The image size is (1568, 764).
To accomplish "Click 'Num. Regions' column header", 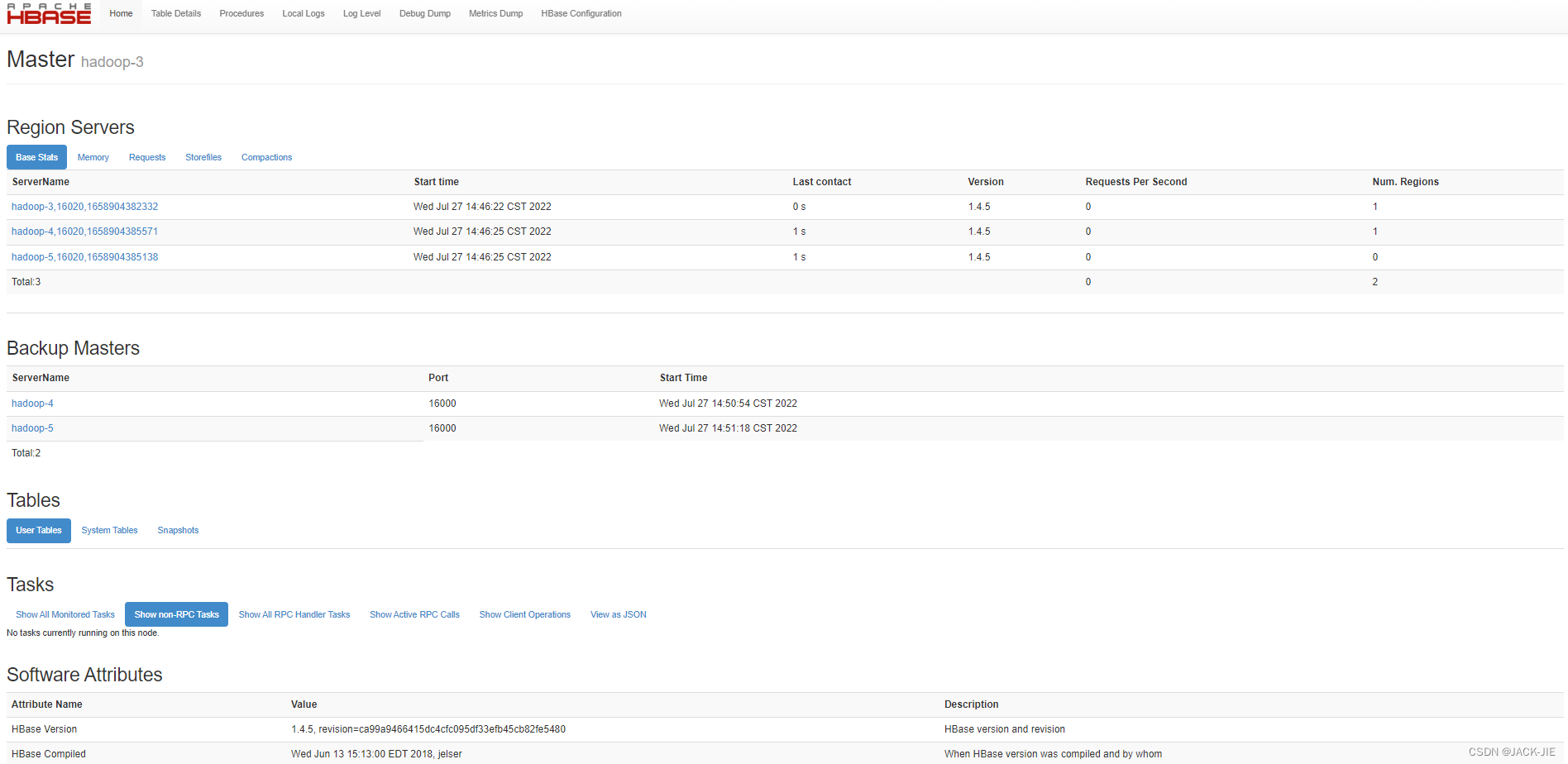I will tap(1406, 182).
